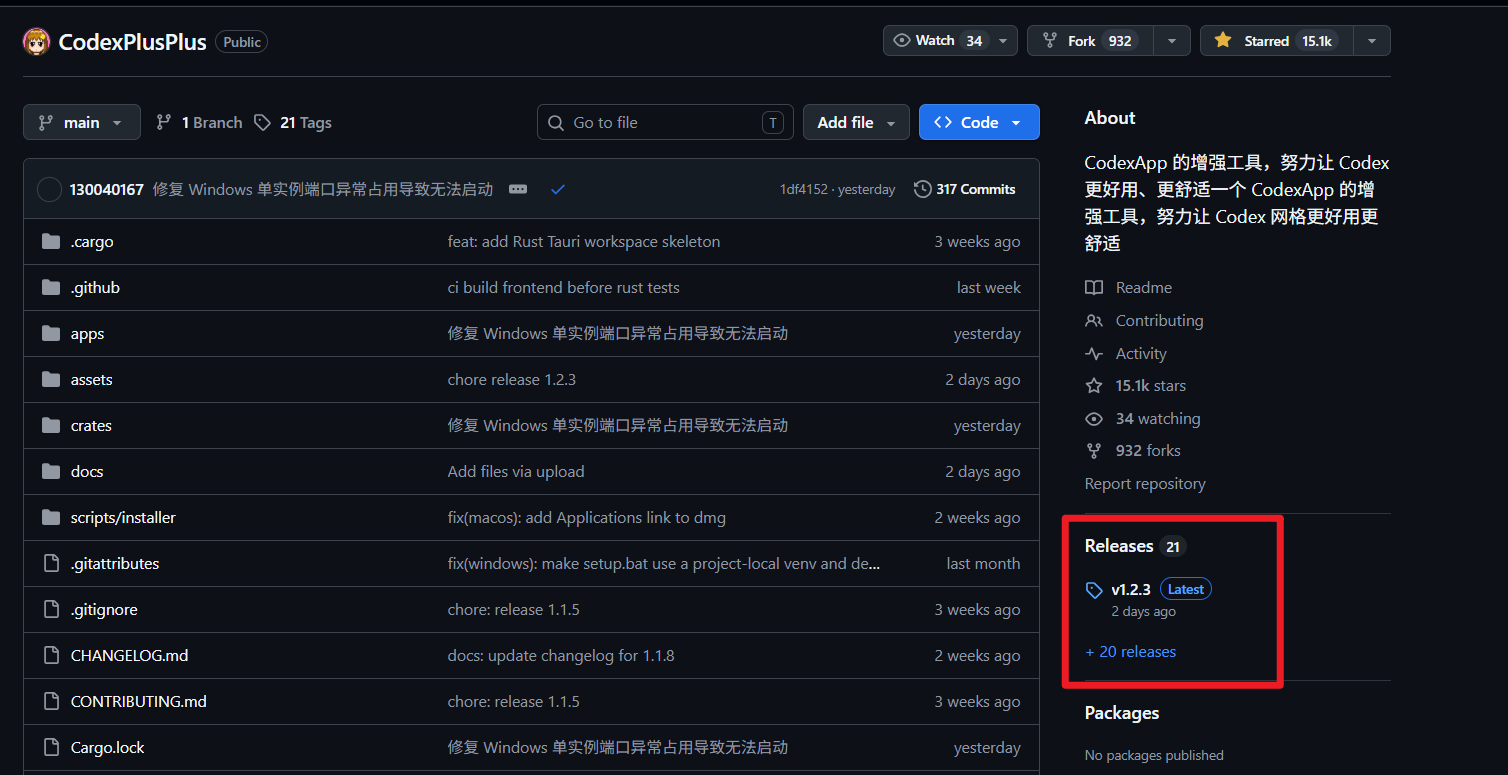Click the scripts/installer folder icon

coord(51,518)
